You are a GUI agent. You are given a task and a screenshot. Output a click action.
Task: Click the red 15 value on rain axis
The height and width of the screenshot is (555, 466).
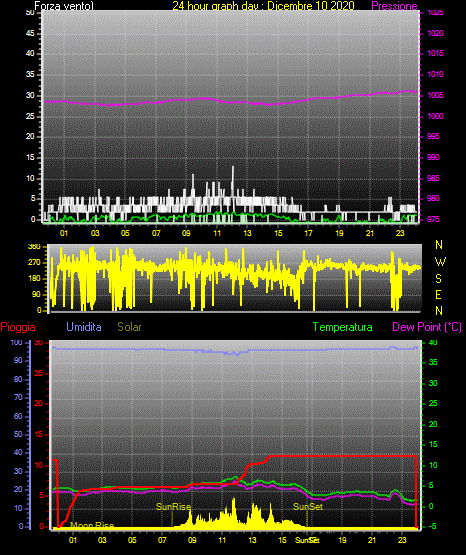(39, 434)
